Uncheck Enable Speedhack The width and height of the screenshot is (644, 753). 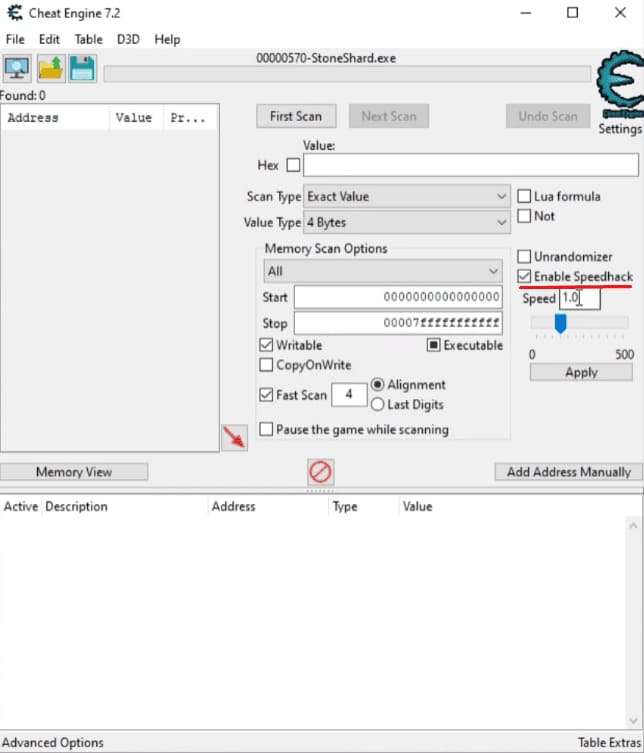pyautogui.click(x=524, y=276)
